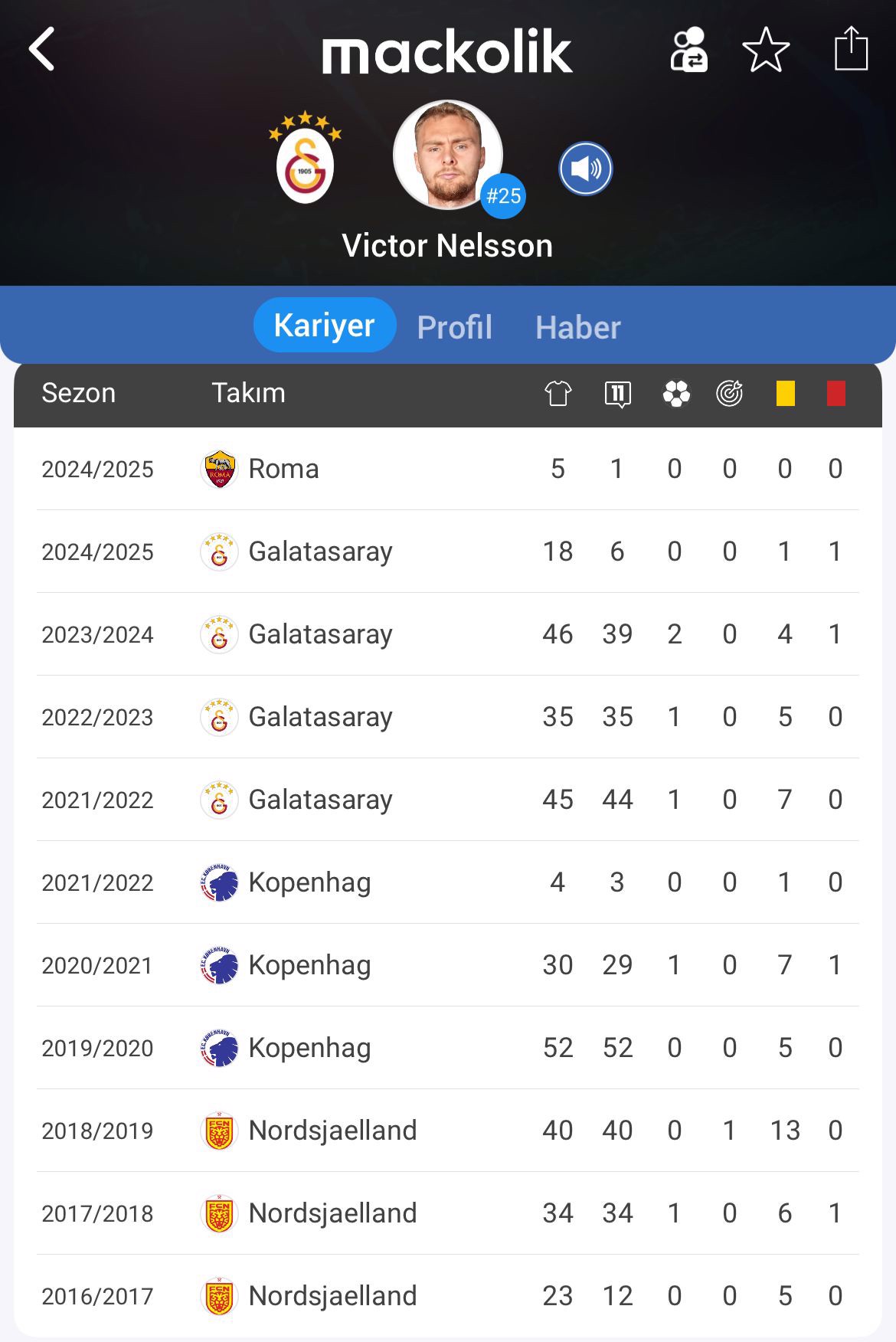Tap Victor Nelsson's profile photo
This screenshot has height=1342, width=896.
coord(448,155)
